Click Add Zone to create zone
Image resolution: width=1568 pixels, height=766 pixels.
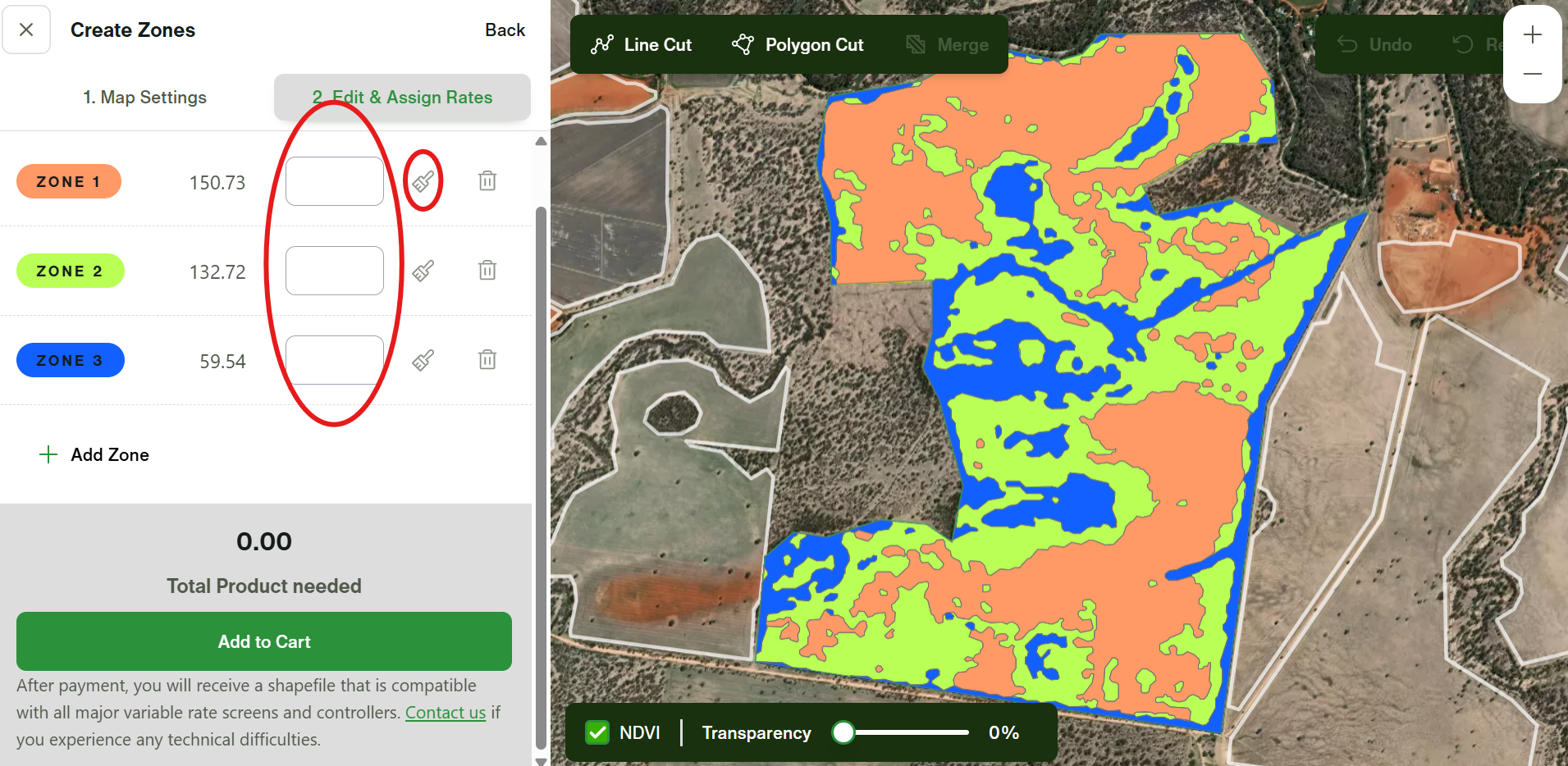(94, 455)
